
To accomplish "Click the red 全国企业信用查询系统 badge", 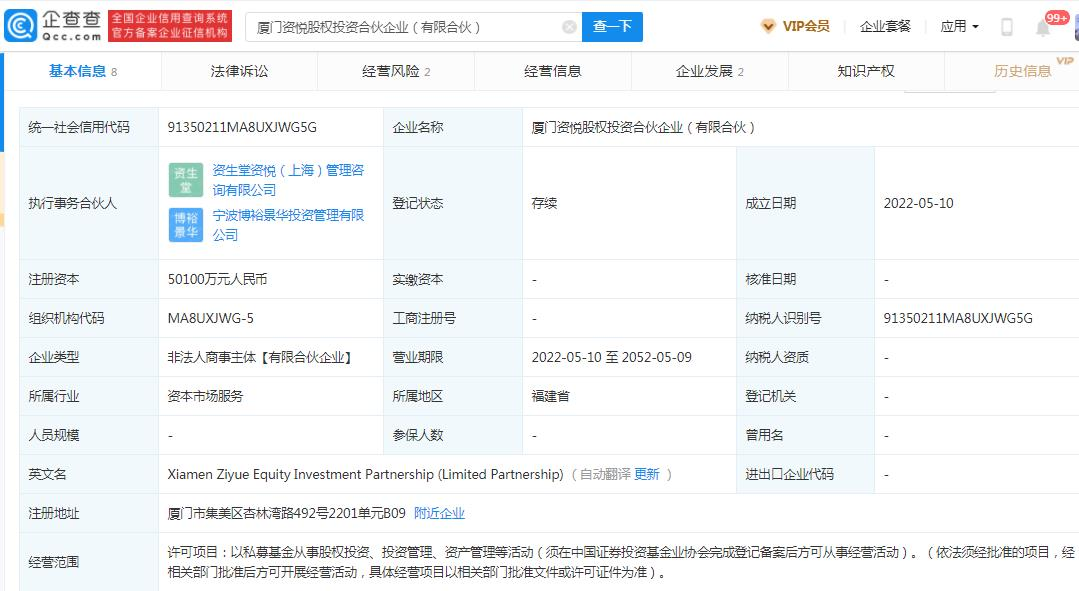I will [169, 24].
